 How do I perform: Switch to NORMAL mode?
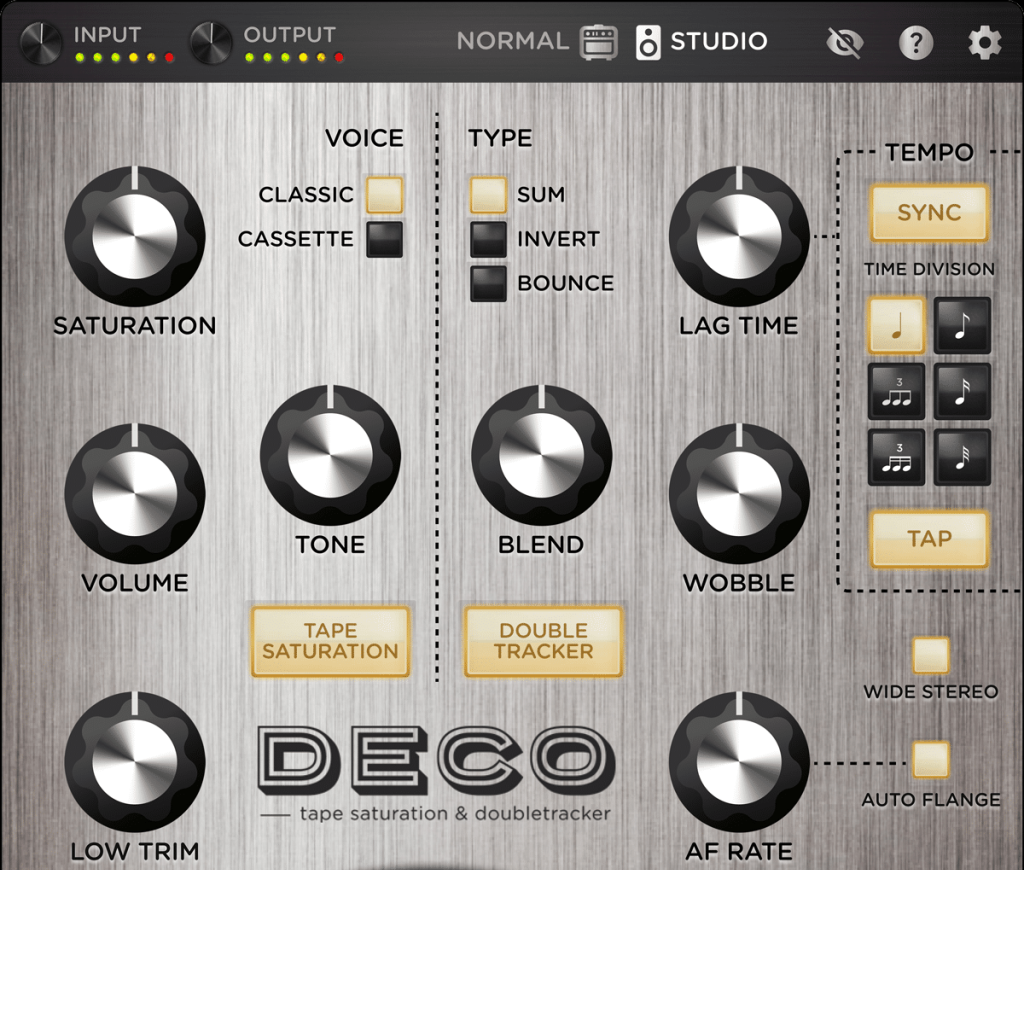pos(512,41)
